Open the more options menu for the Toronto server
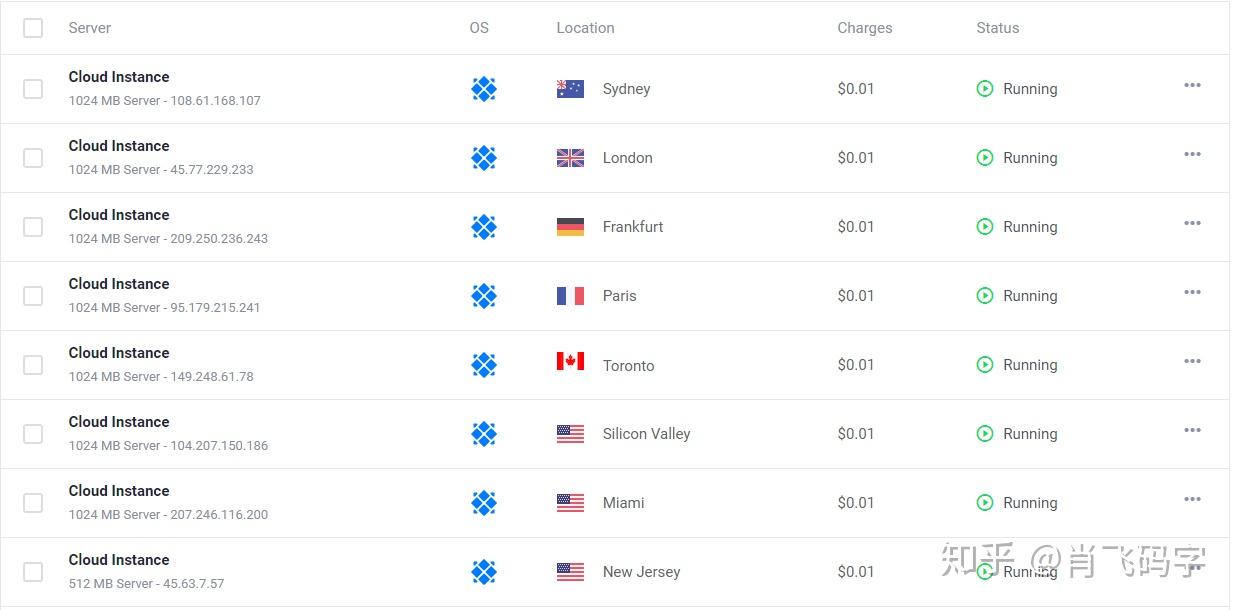 click(1192, 362)
